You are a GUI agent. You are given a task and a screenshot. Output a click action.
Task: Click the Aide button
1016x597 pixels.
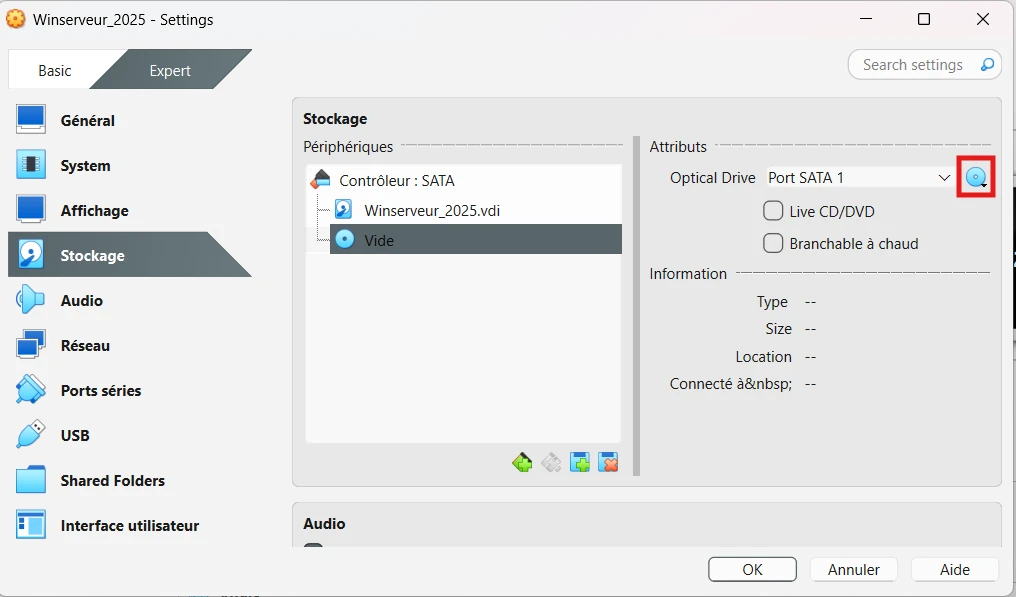[955, 570]
